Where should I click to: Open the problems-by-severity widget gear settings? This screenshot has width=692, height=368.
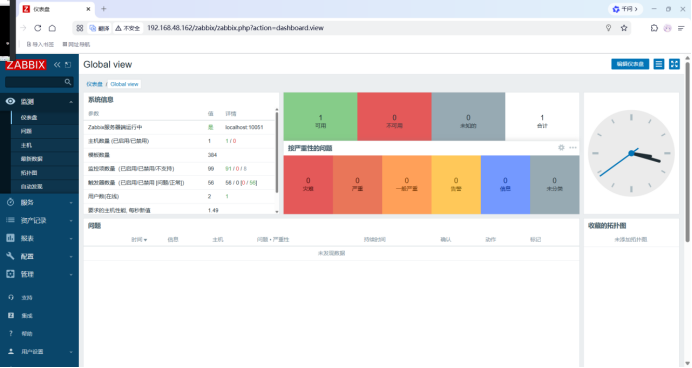pos(561,148)
